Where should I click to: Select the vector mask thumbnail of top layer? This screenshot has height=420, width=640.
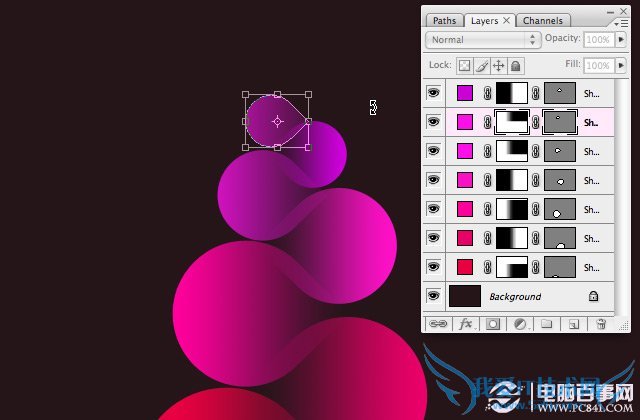point(560,93)
